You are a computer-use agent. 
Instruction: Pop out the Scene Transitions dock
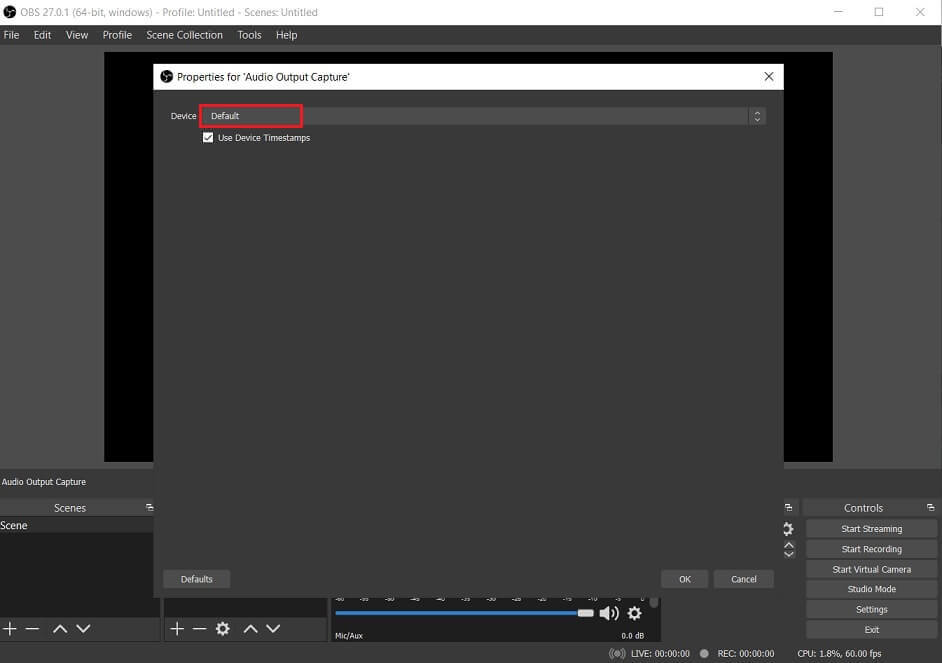[x=789, y=507]
